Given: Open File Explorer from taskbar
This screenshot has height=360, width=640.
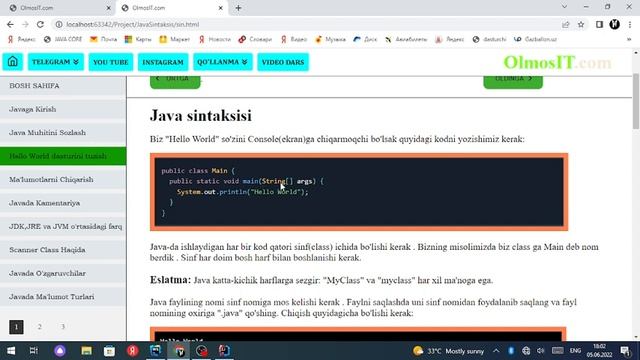Looking at the screenshot, I should (x=87, y=351).
